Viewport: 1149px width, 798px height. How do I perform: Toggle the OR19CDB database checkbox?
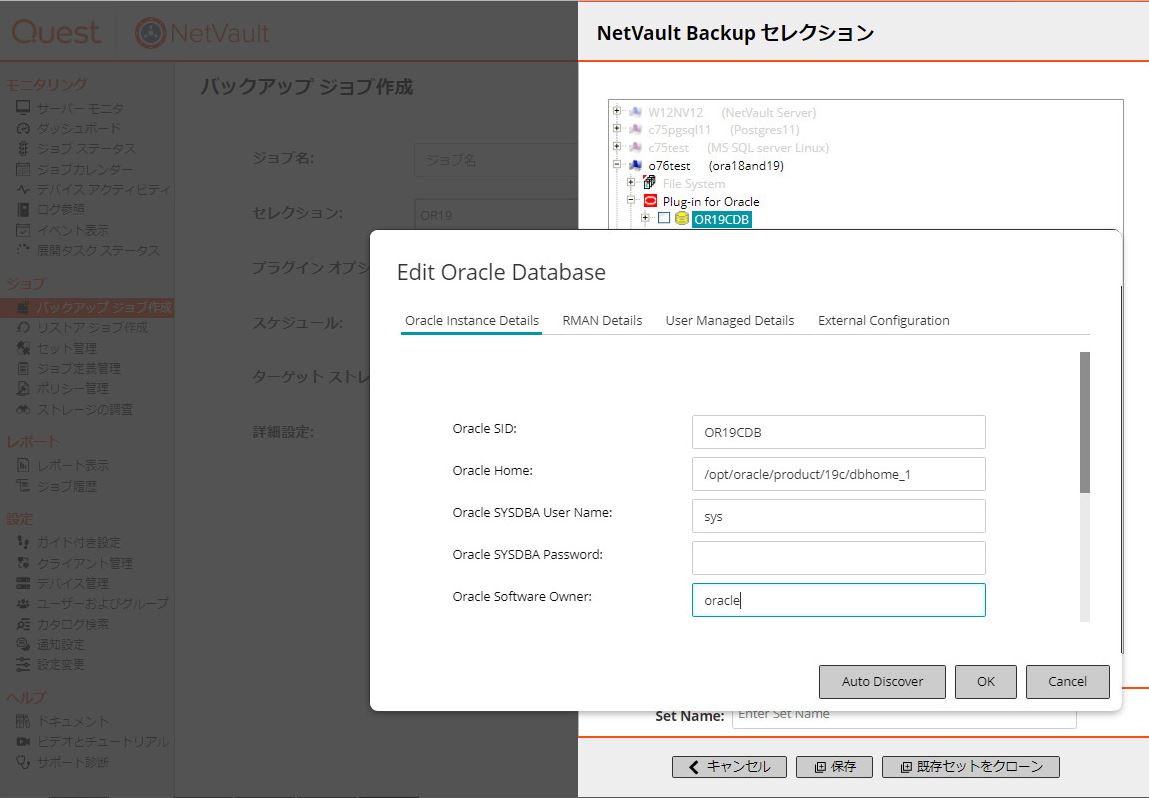(x=664, y=218)
